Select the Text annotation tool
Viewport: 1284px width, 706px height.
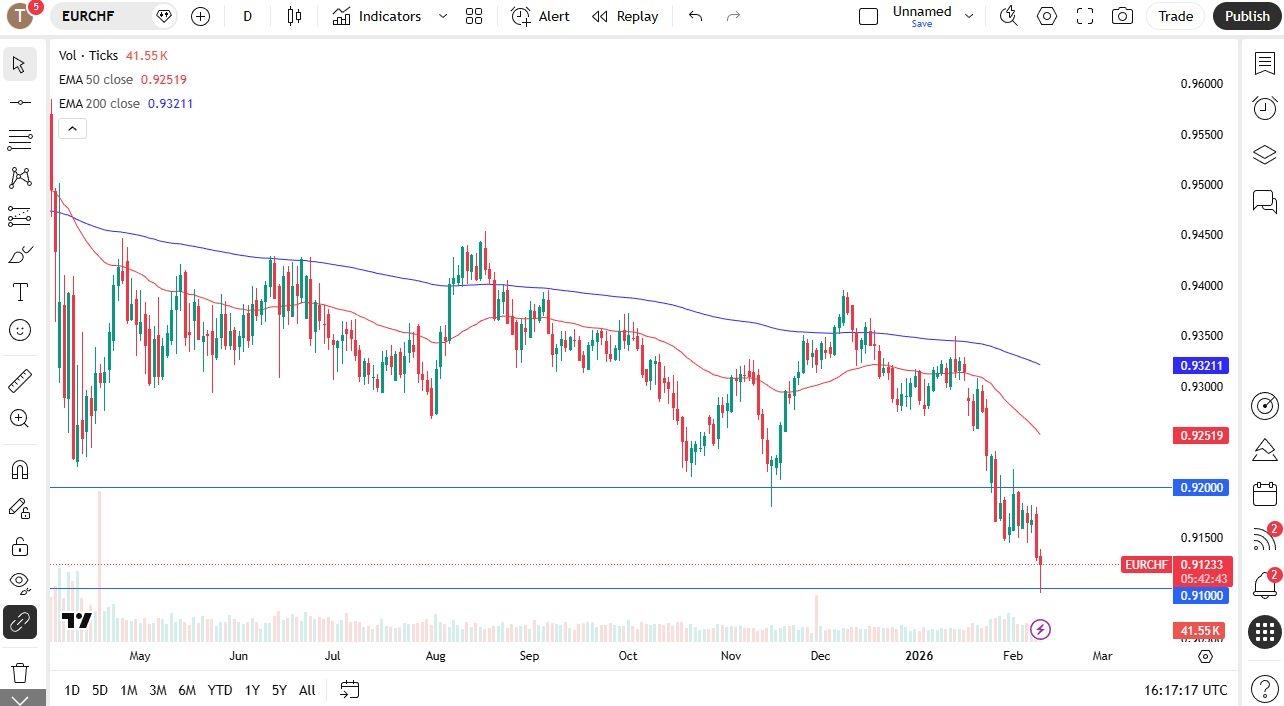pos(20,292)
